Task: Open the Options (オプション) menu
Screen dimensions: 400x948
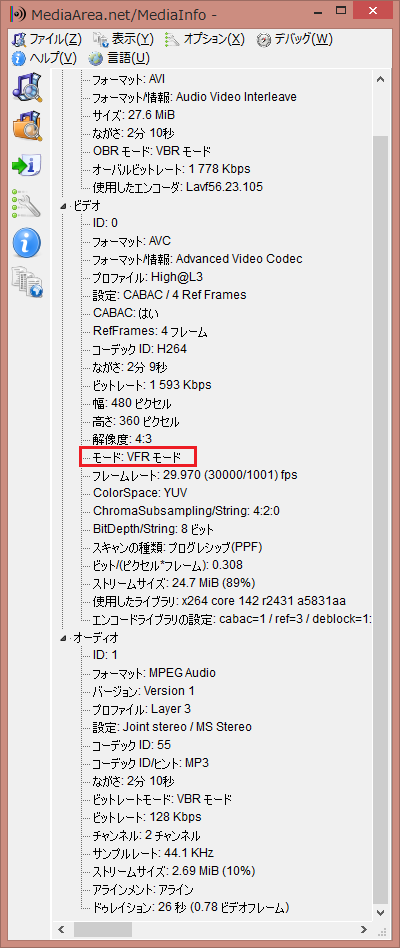Action: [214, 39]
